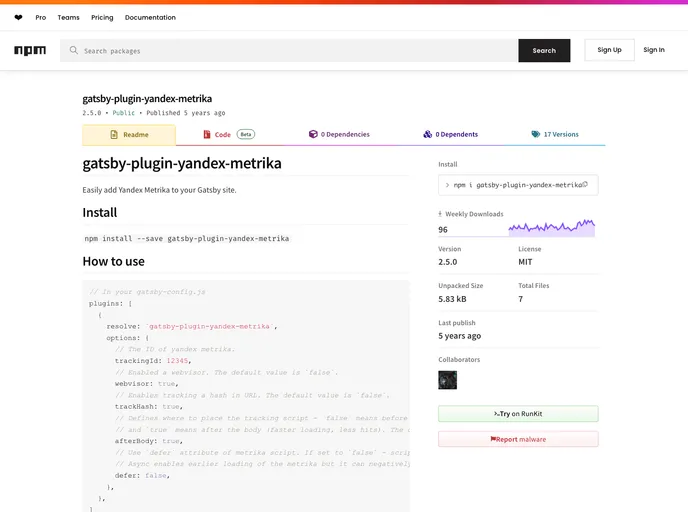Click the Try on RunKit button
This screenshot has width=688, height=512.
pyautogui.click(x=518, y=414)
